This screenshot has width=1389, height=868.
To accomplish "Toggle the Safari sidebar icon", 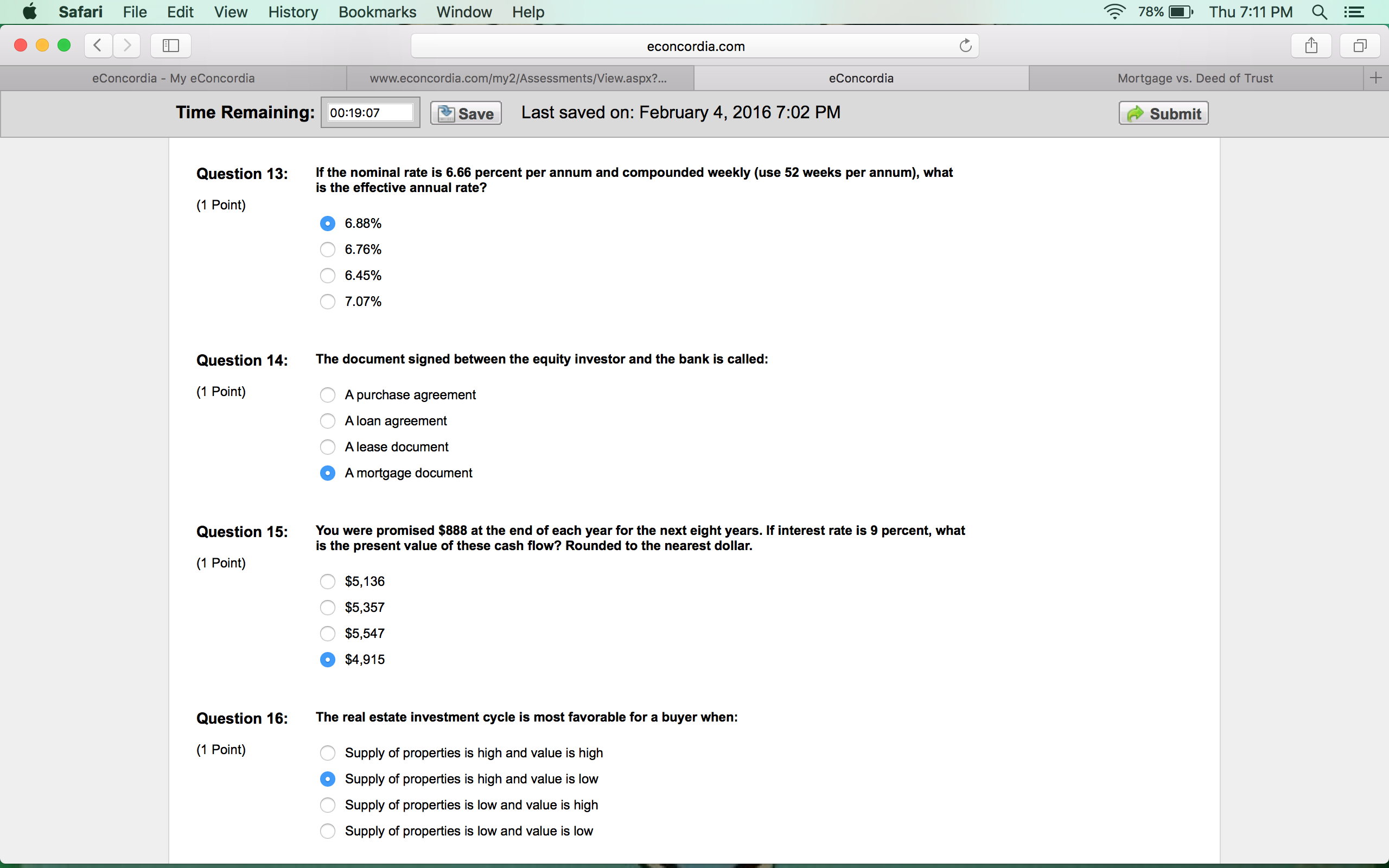I will point(170,46).
